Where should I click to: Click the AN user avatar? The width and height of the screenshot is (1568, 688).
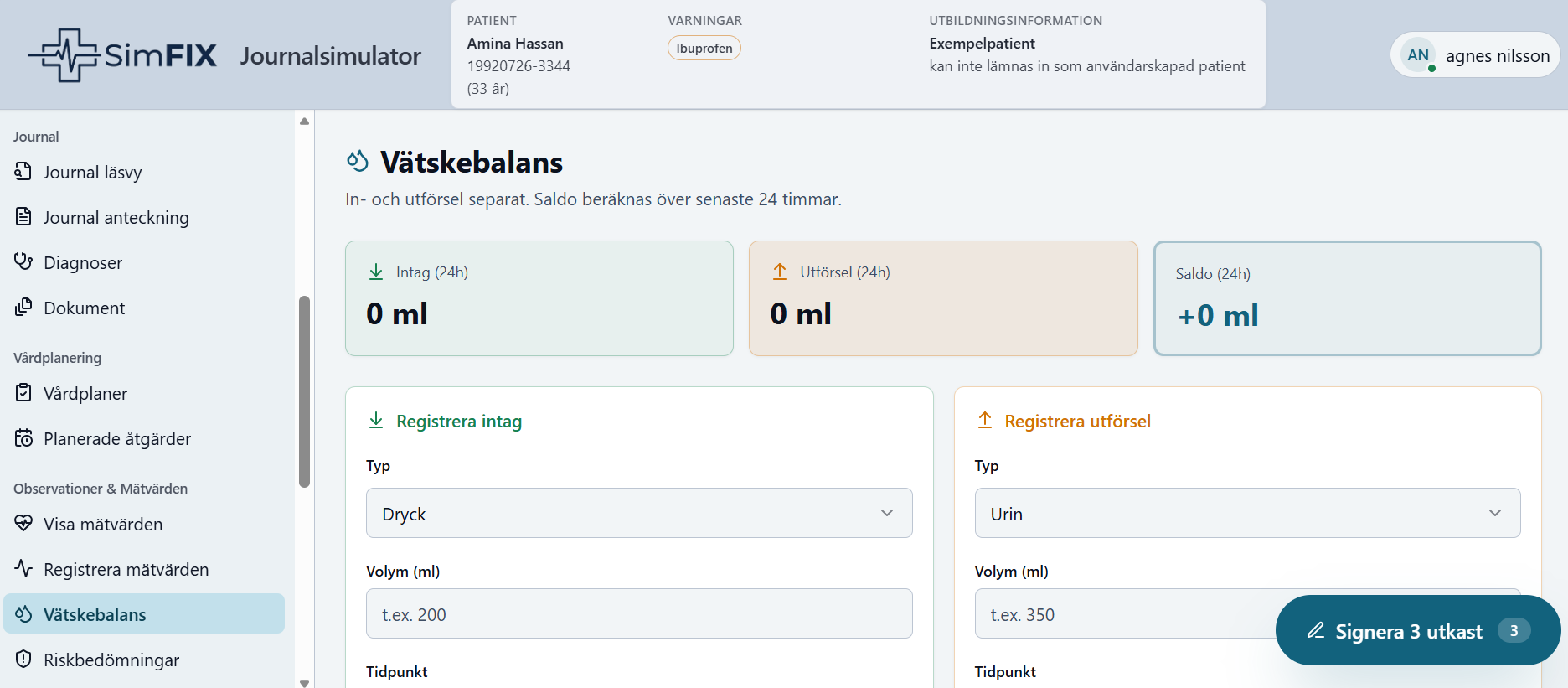pos(1418,55)
